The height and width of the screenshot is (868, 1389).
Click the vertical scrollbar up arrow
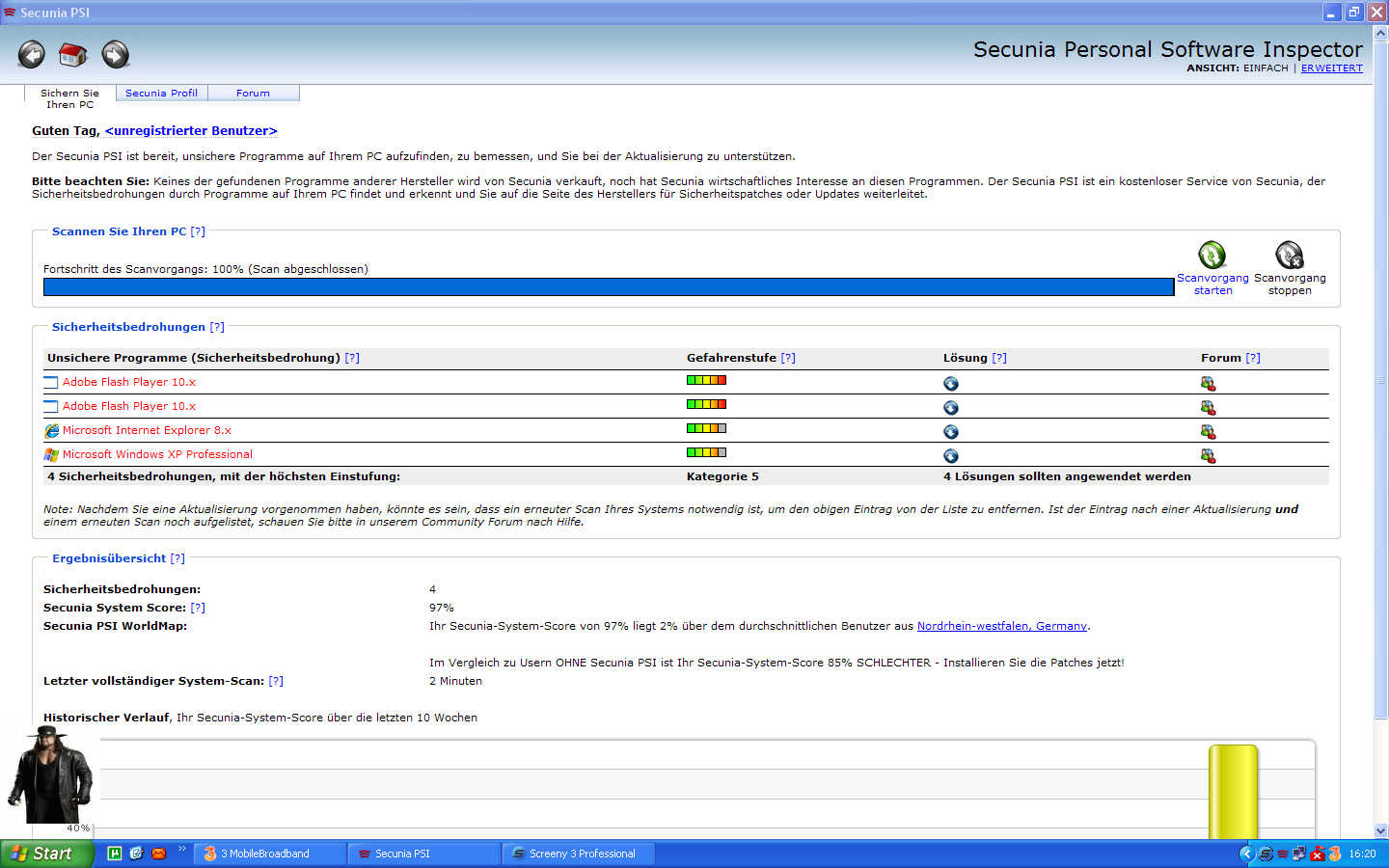pyautogui.click(x=1380, y=33)
